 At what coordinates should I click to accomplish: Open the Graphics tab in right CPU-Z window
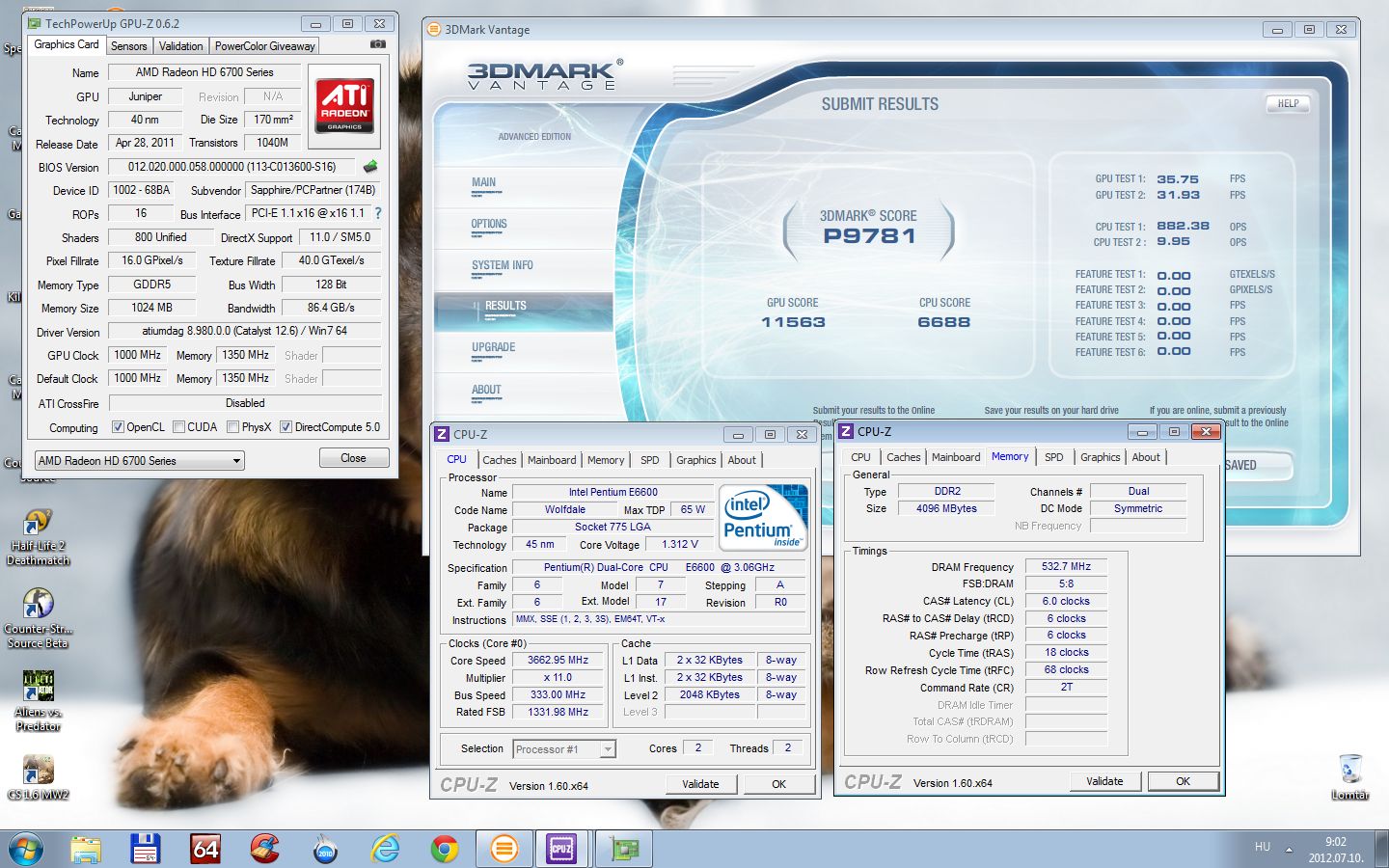[1100, 457]
